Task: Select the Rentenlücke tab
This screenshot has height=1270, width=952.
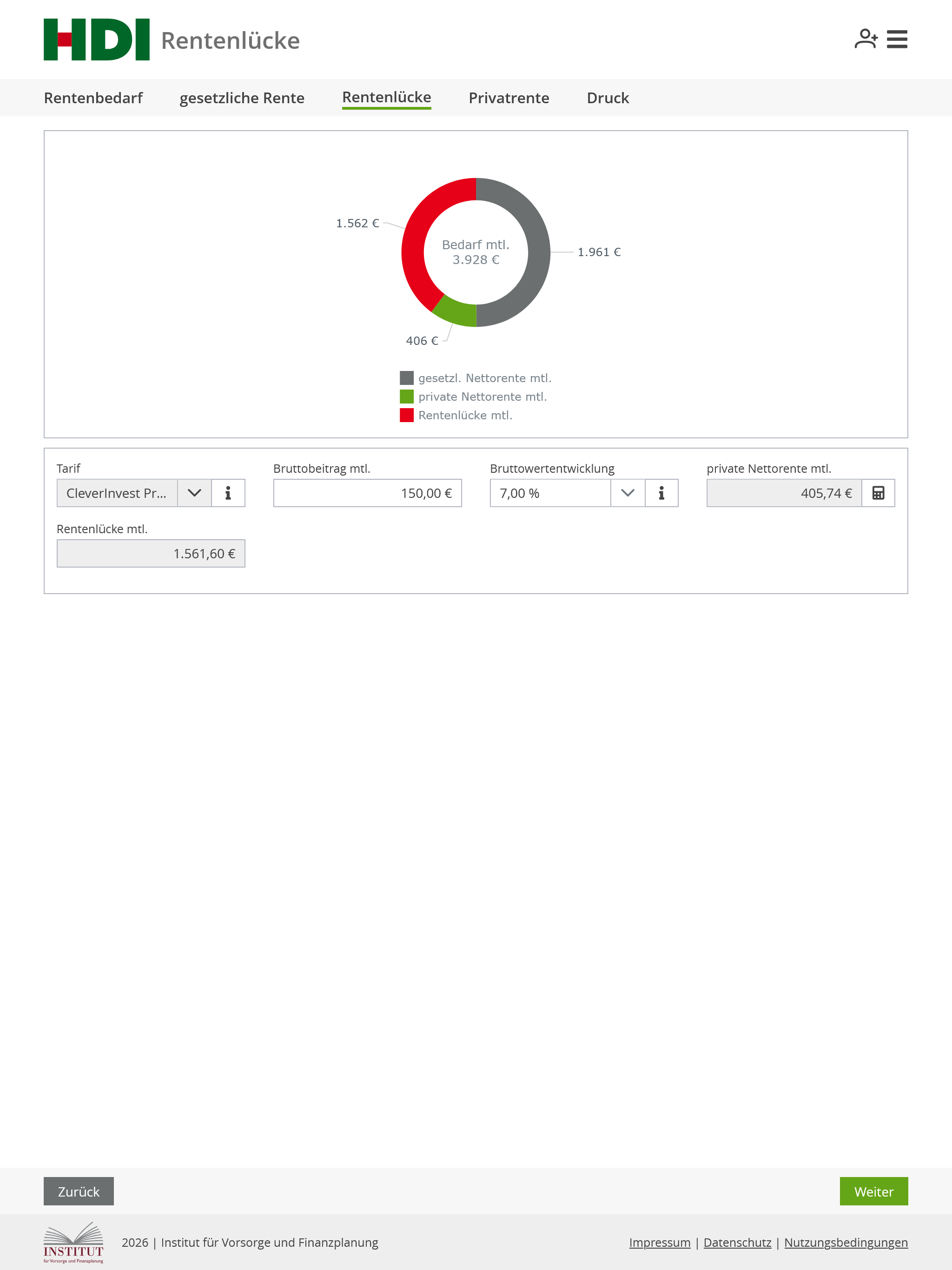Action: tap(386, 98)
